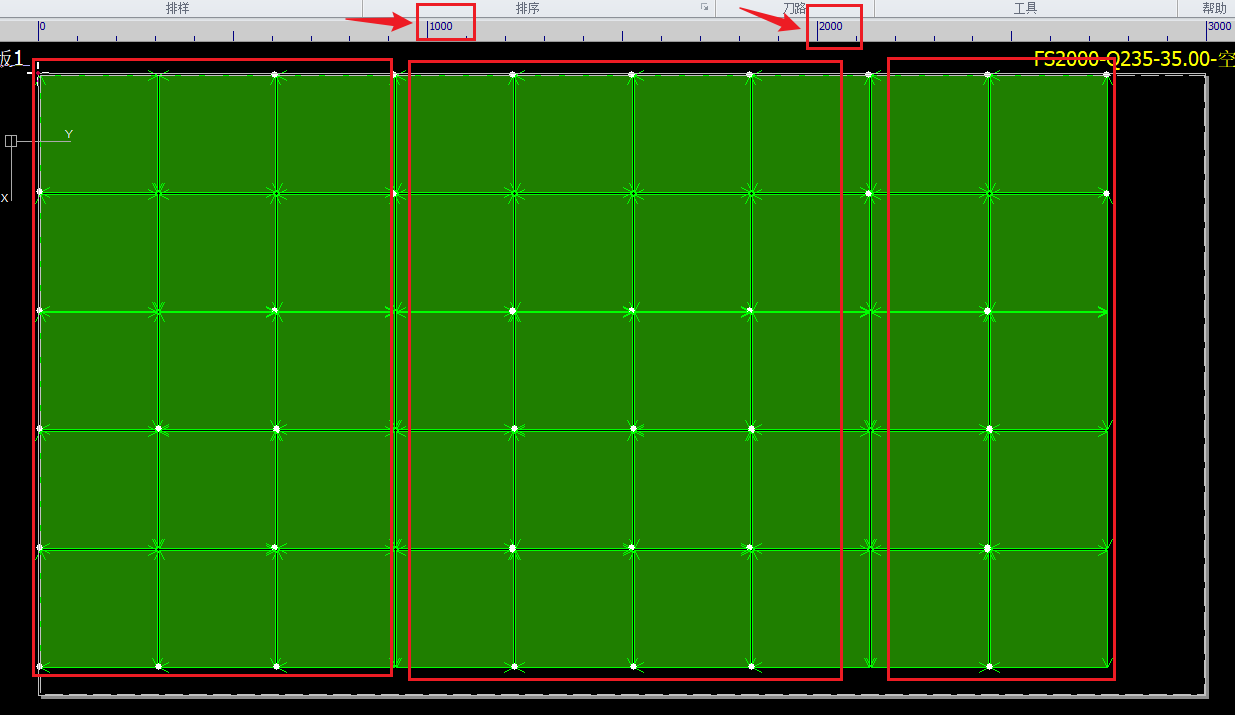Open the 排序 group dialog launcher

(x=705, y=7)
